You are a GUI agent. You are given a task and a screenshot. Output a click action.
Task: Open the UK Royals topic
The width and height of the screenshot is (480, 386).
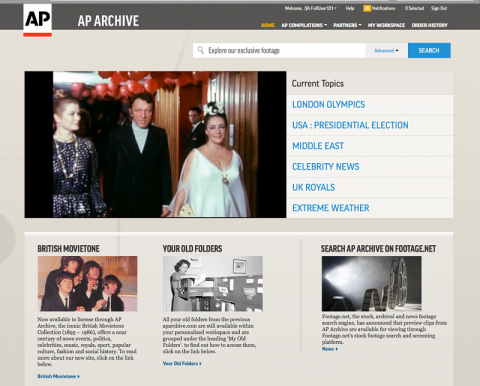314,187
